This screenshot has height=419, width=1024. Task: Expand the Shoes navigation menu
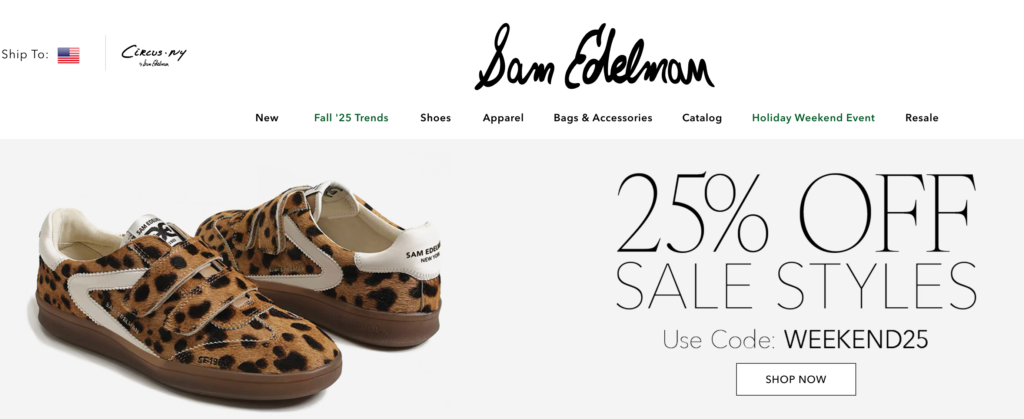coord(436,118)
